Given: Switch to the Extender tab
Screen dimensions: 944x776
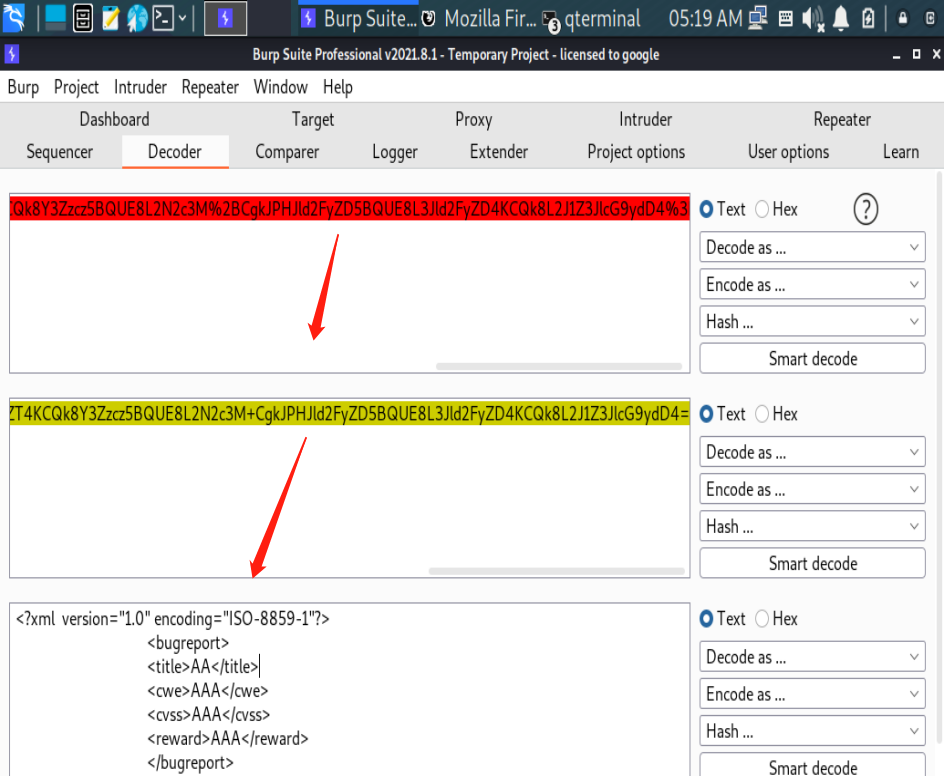Looking at the screenshot, I should pos(499,152).
